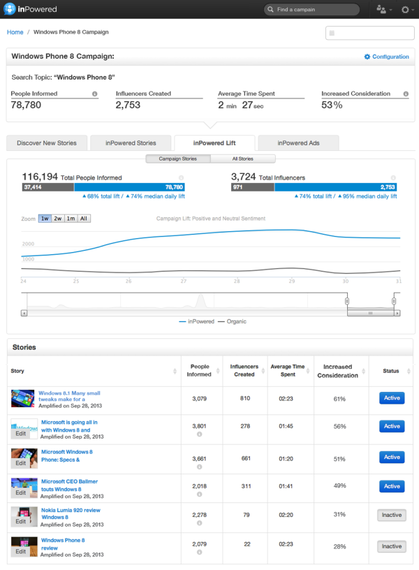Click the empty input box beside breadcrumb
Image resolution: width=419 pixels, height=570 pixels.
(370, 33)
